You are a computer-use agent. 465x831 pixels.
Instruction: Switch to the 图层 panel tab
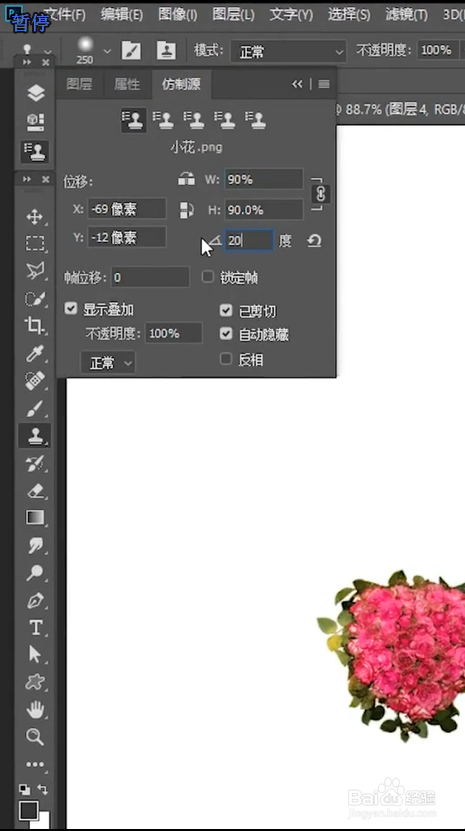[x=80, y=84]
